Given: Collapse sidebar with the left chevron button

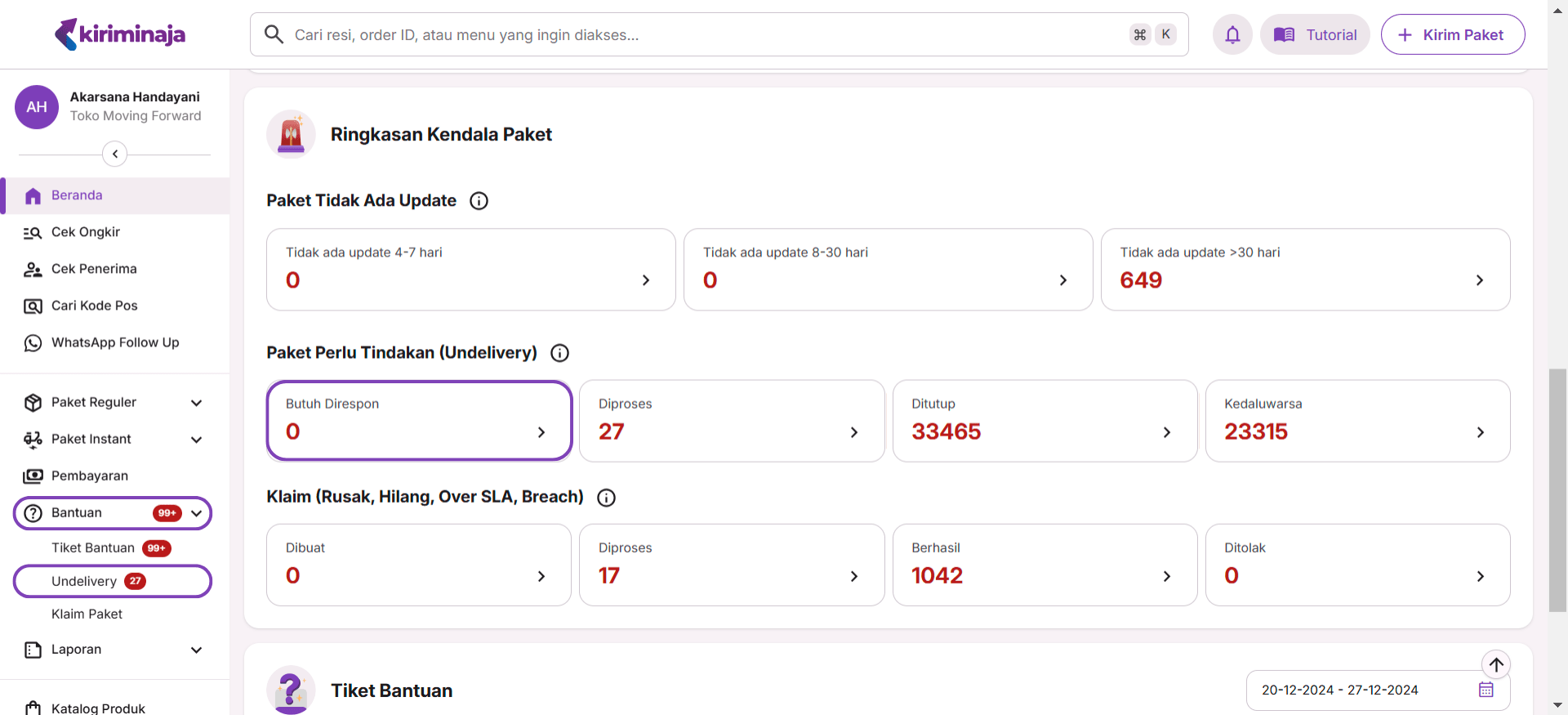Looking at the screenshot, I should coord(115,154).
